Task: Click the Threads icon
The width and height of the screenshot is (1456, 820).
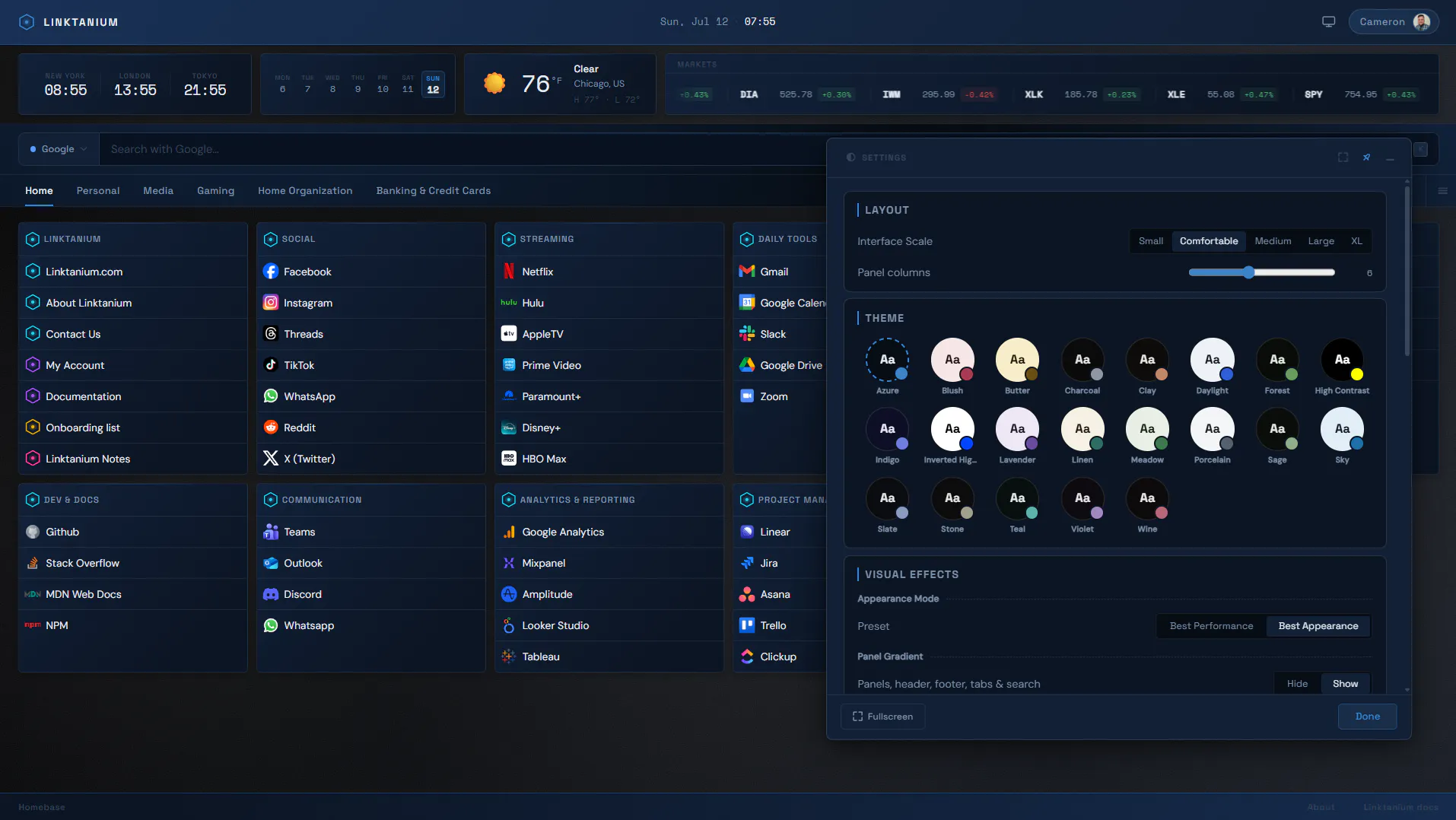Action: pyautogui.click(x=271, y=334)
